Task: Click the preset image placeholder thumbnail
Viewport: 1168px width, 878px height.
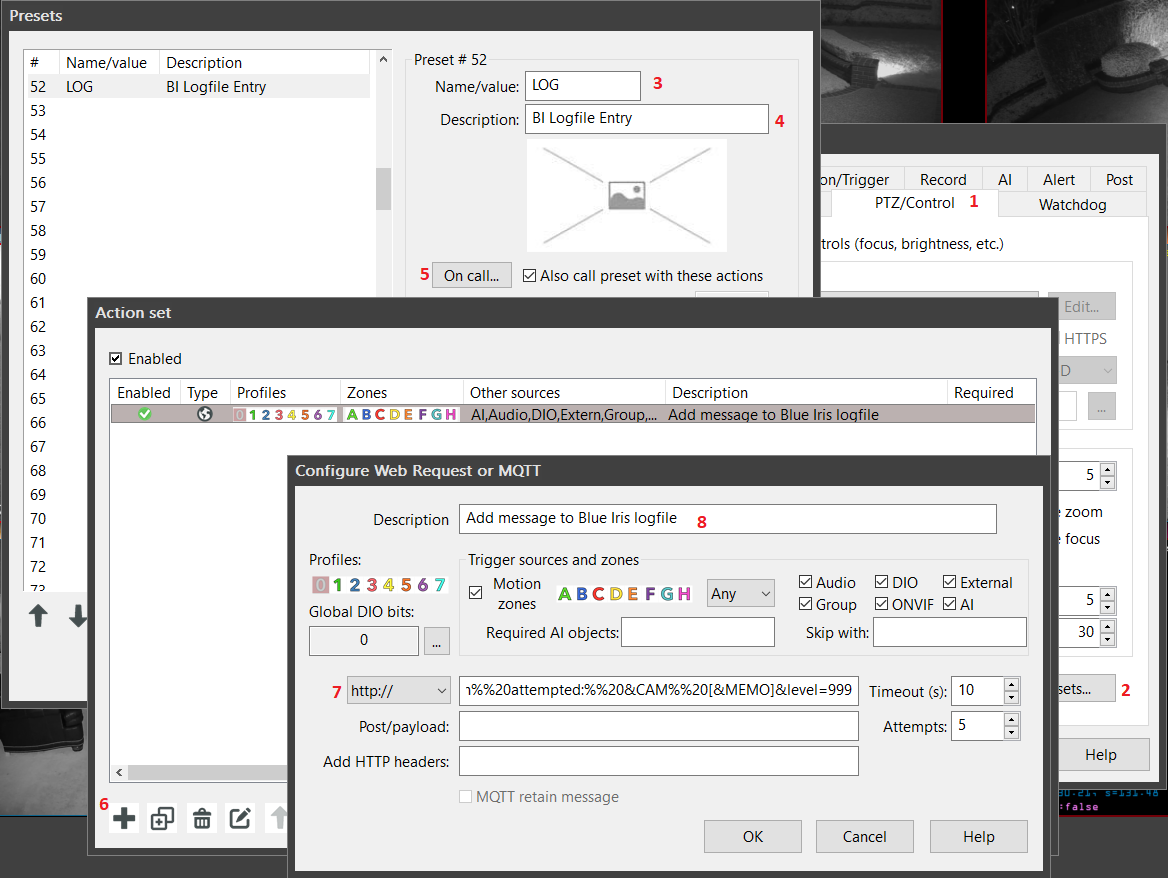Action: pos(626,195)
